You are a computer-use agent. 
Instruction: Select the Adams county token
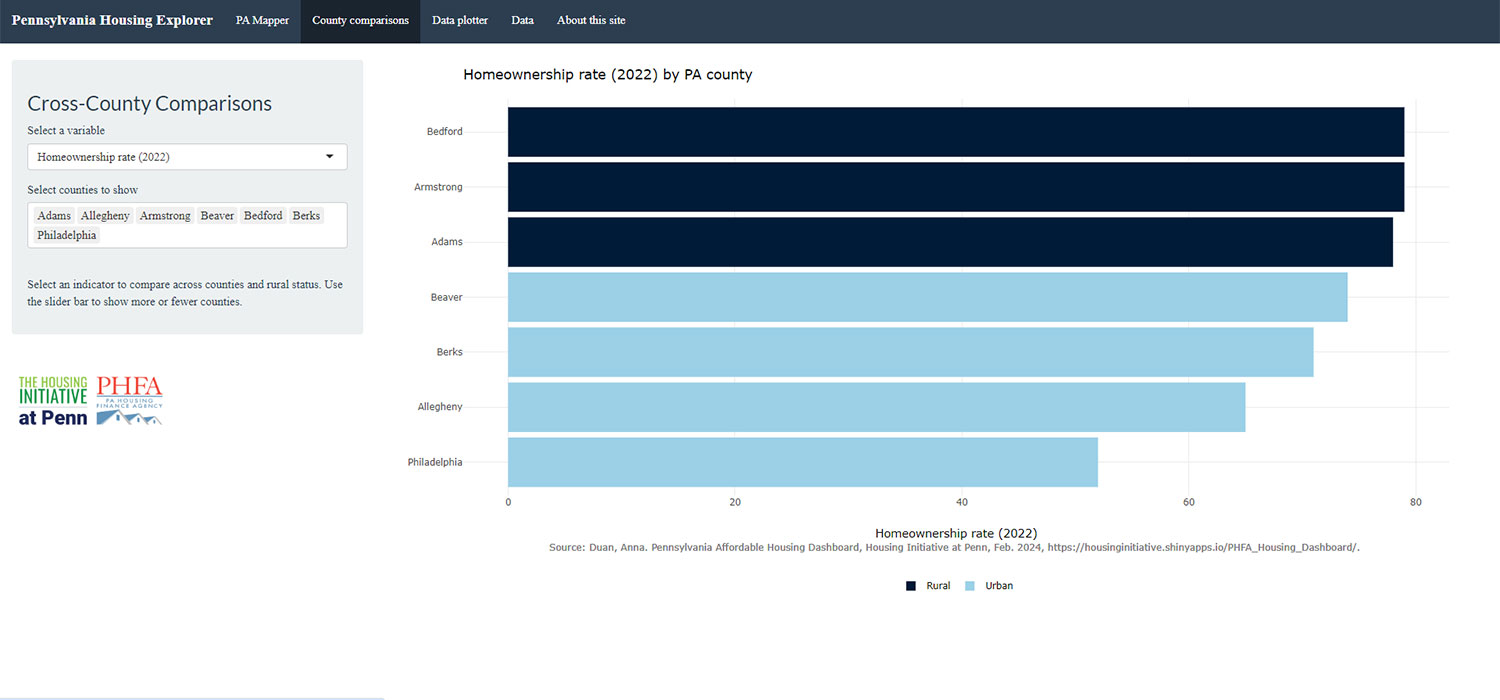[53, 215]
